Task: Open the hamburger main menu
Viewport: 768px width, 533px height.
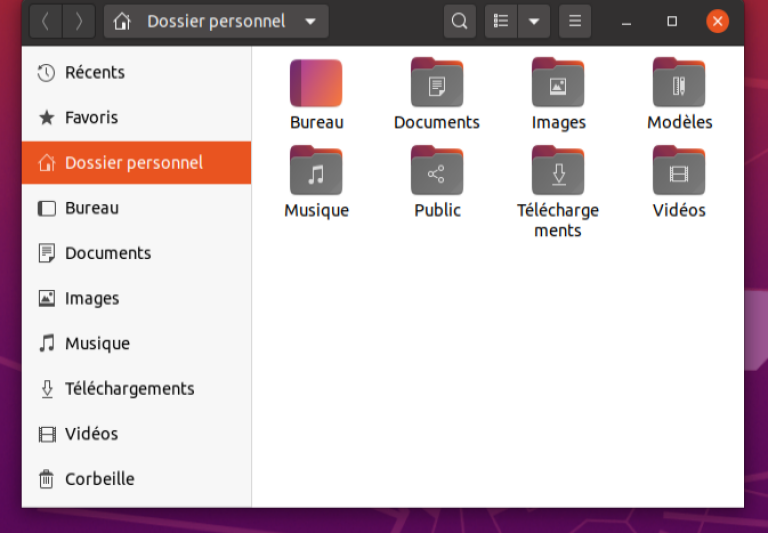Action: 575,21
